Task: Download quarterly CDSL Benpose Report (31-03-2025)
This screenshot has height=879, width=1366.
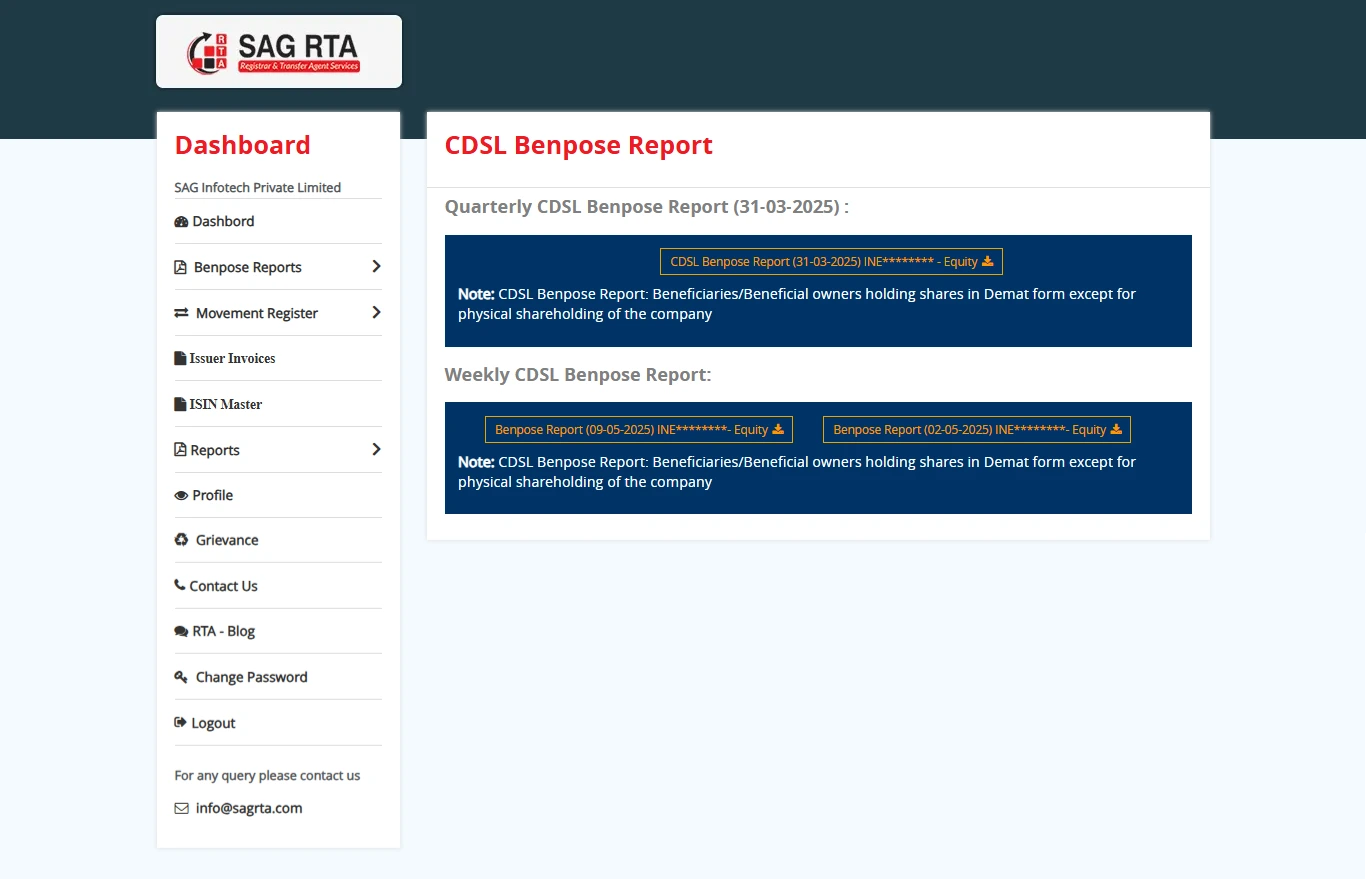Action: coord(831,262)
